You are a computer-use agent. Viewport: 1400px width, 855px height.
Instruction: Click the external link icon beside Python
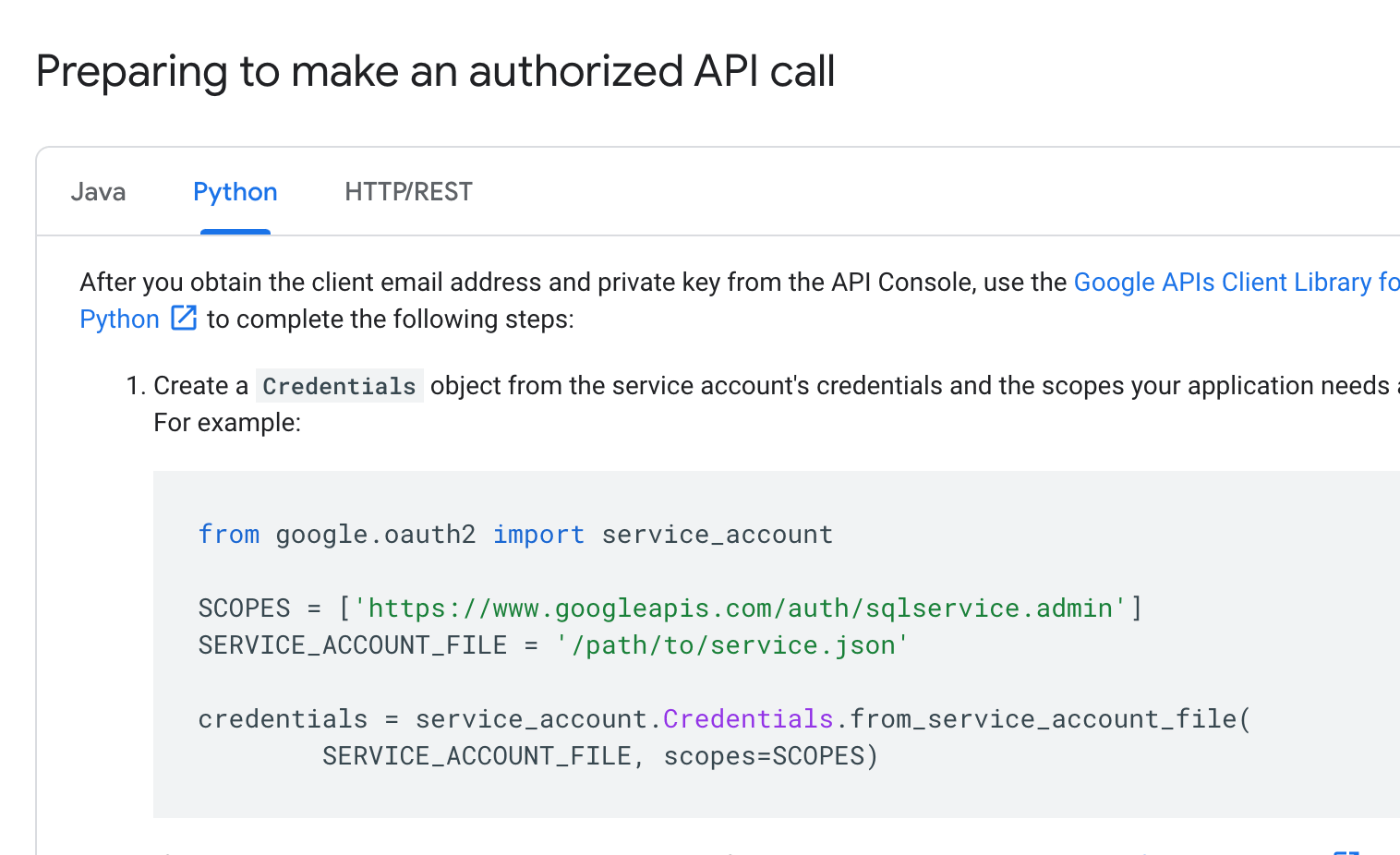pos(183,319)
